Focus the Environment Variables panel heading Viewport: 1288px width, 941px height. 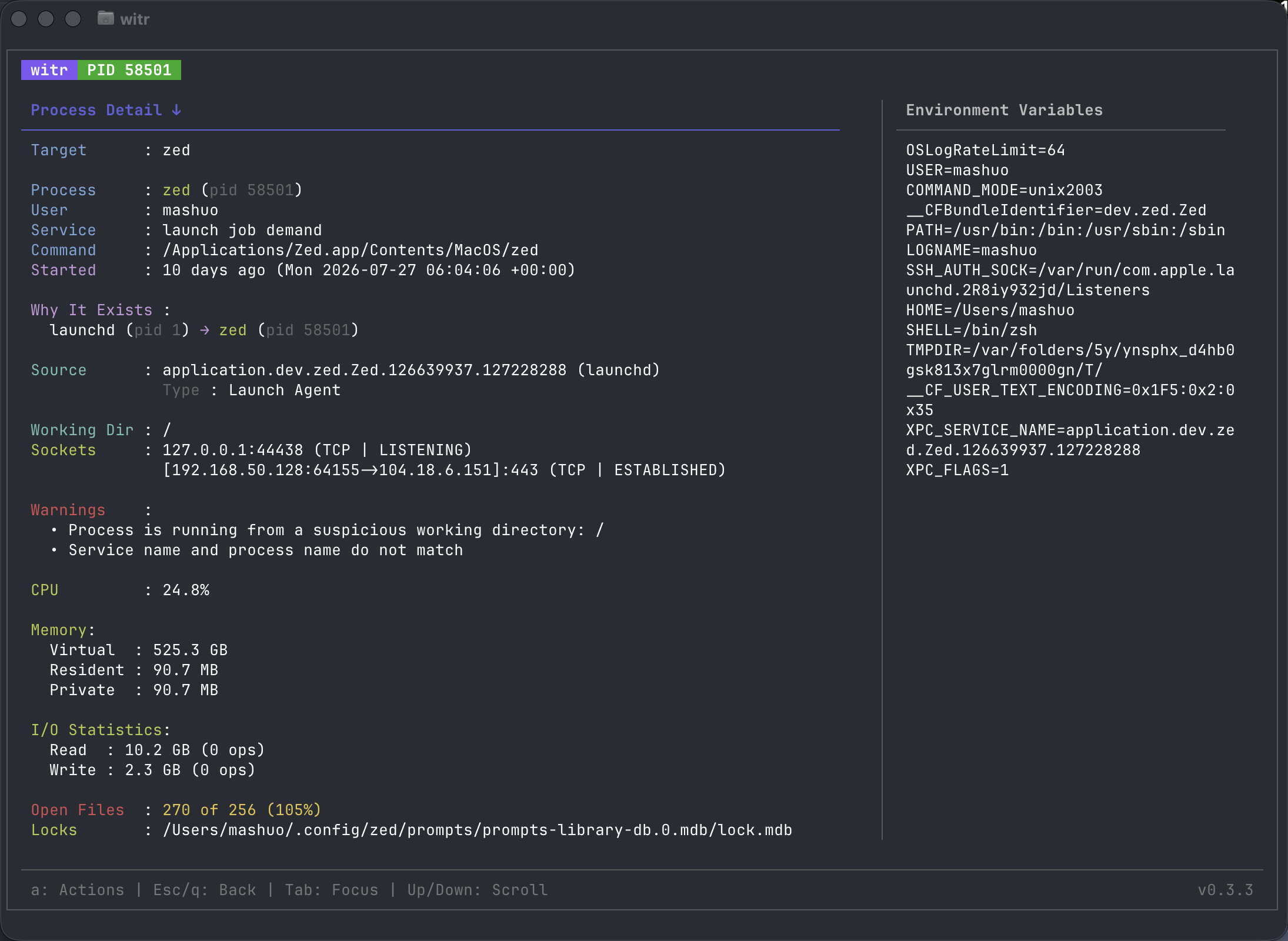(1005, 110)
